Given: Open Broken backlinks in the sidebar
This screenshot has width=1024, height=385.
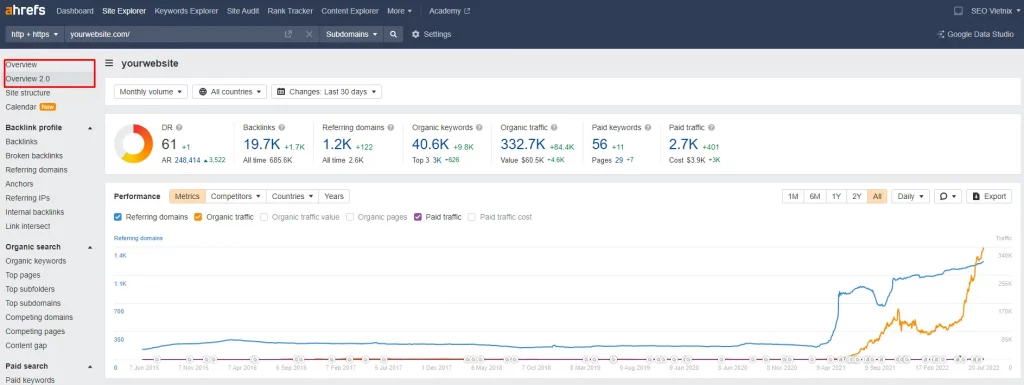Looking at the screenshot, I should [x=34, y=156].
